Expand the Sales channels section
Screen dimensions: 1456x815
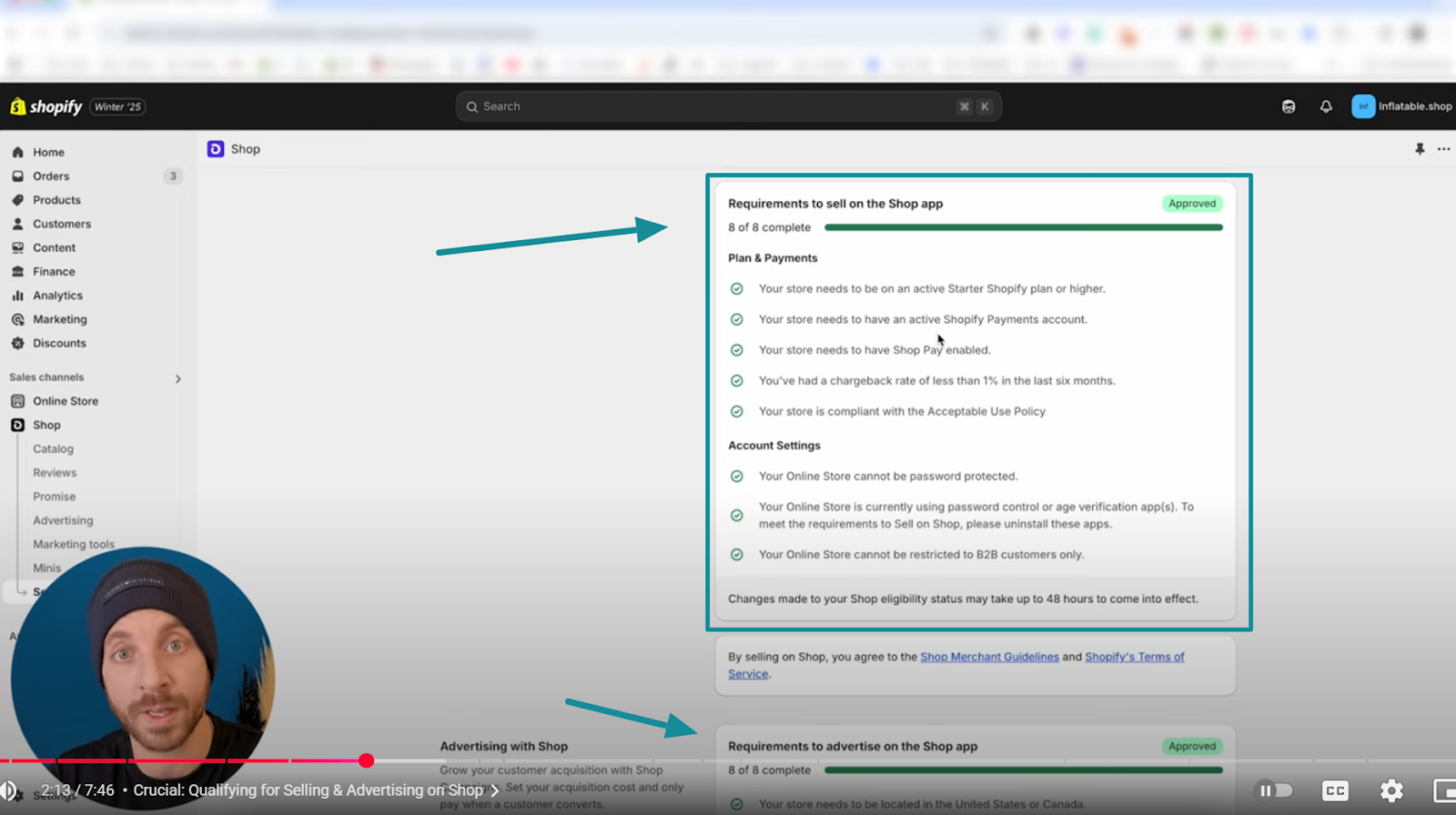(178, 378)
